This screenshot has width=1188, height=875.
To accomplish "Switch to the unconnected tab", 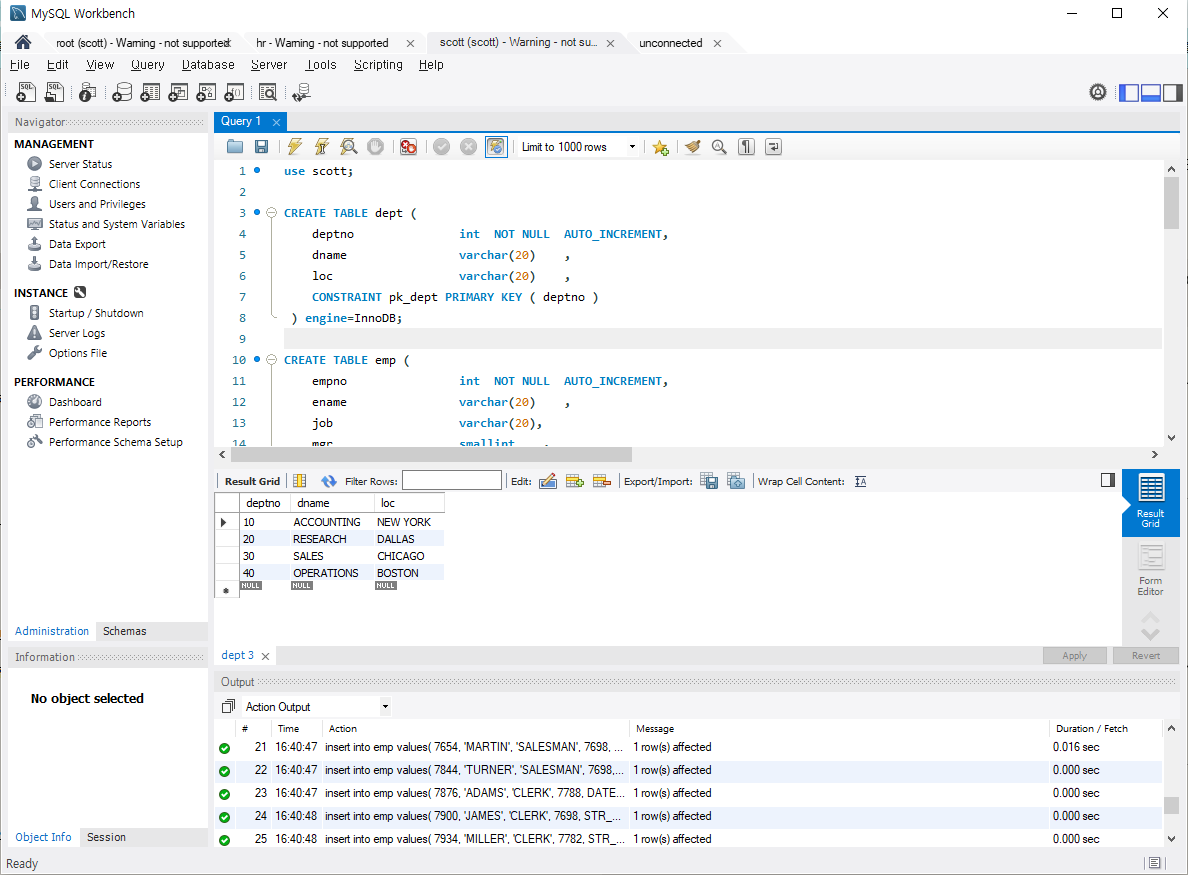I will [x=671, y=43].
